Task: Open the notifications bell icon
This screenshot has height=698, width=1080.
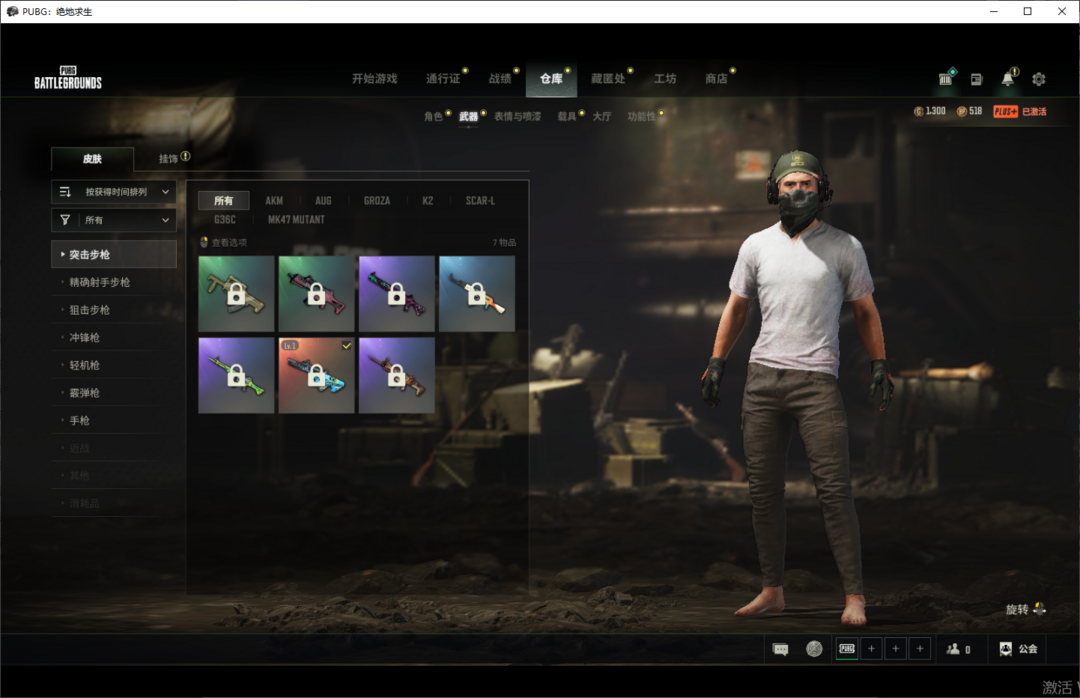Action: tap(1008, 79)
